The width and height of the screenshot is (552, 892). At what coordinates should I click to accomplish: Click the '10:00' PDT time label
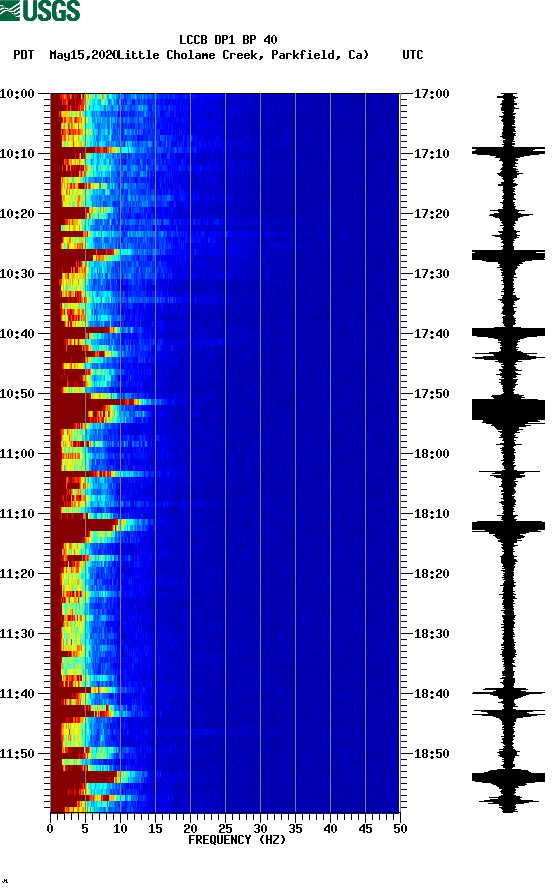pos(17,94)
